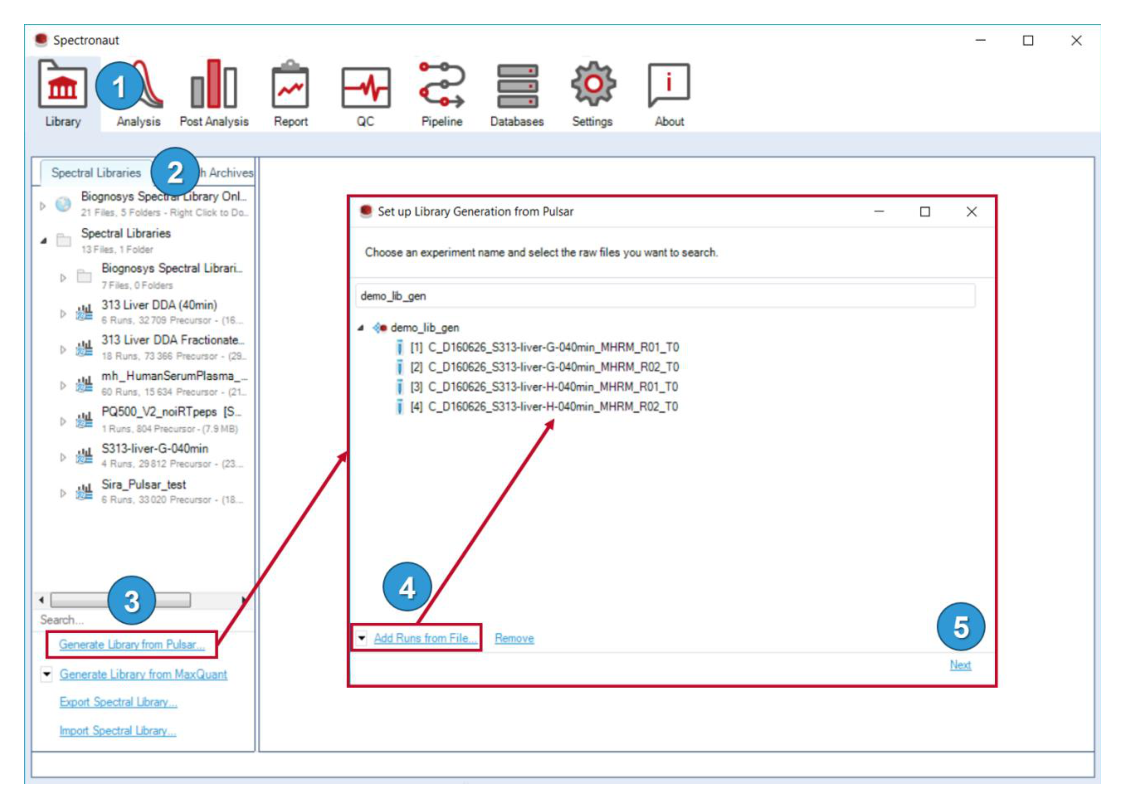Image resolution: width=1126 pixels, height=808 pixels.
Task: Open the Post Analysis bar chart icon
Action: pos(214,84)
